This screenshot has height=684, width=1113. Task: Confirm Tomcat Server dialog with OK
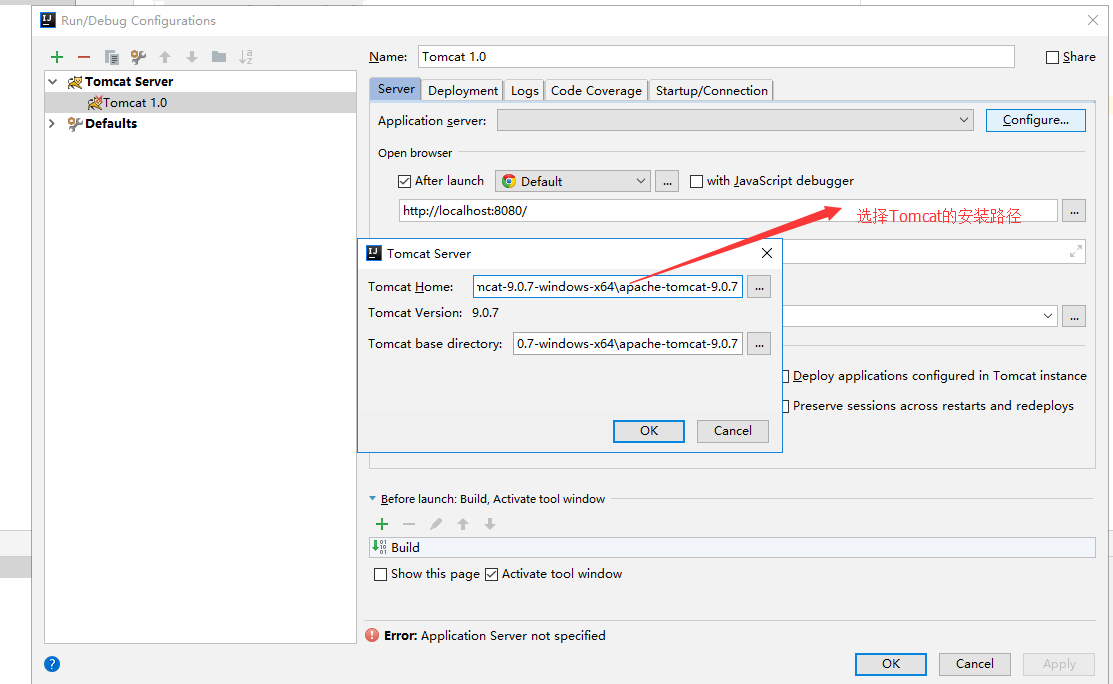click(x=649, y=431)
